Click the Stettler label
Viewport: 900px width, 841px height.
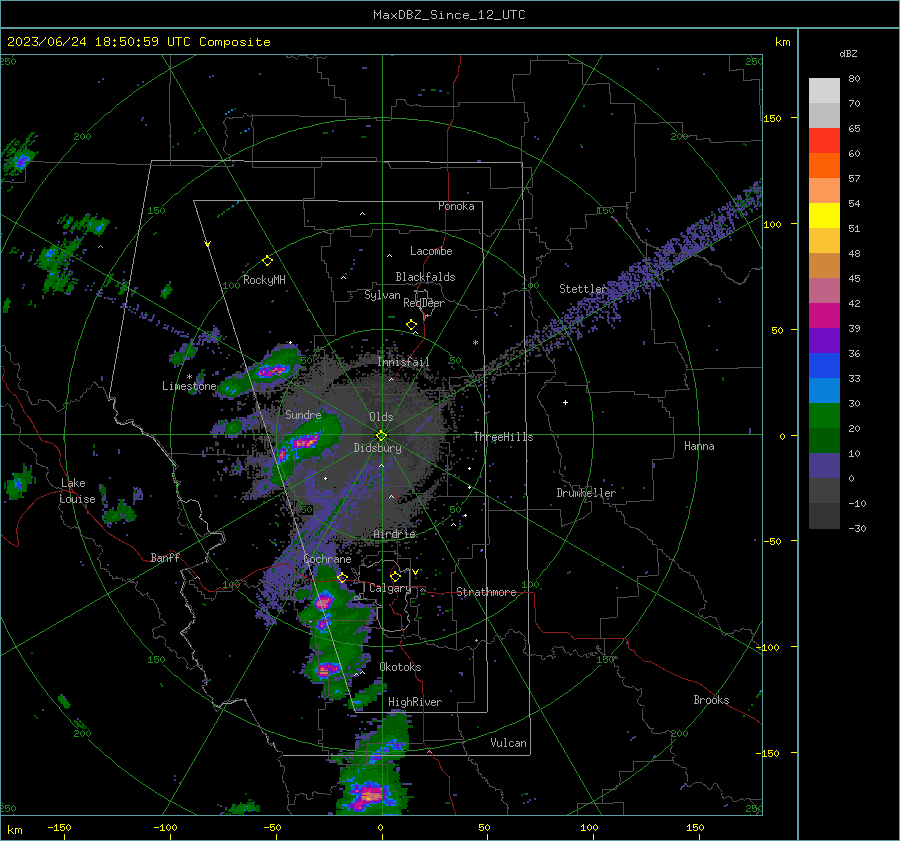(583, 289)
